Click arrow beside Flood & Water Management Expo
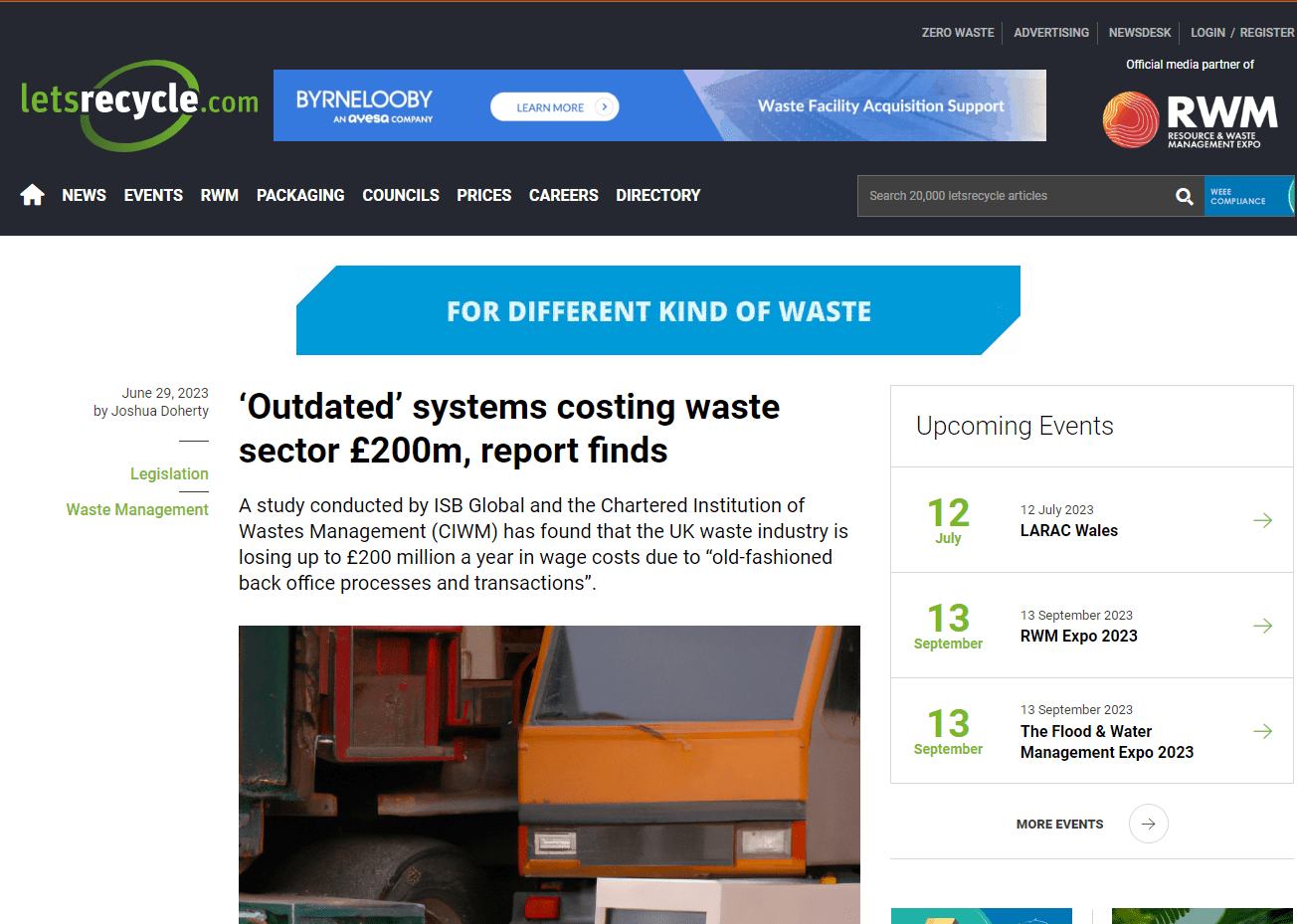1297x924 pixels. tap(1262, 731)
